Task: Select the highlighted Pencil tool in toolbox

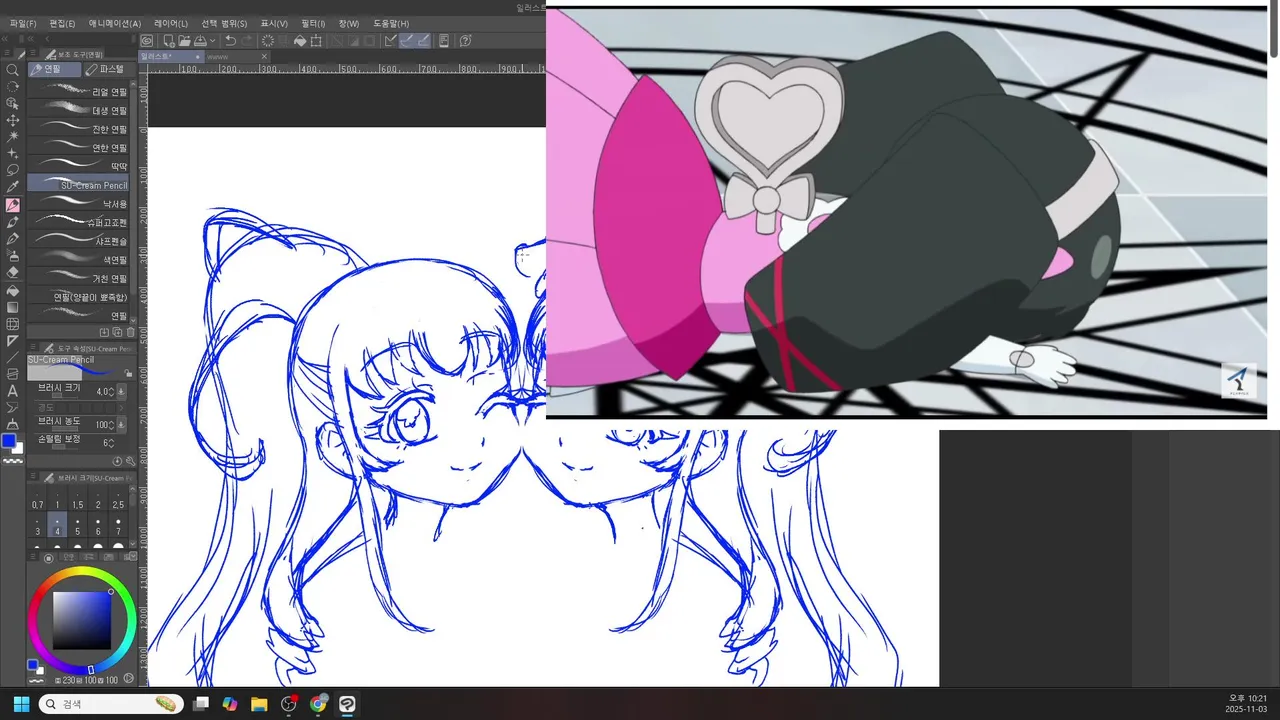Action: pyautogui.click(x=12, y=204)
